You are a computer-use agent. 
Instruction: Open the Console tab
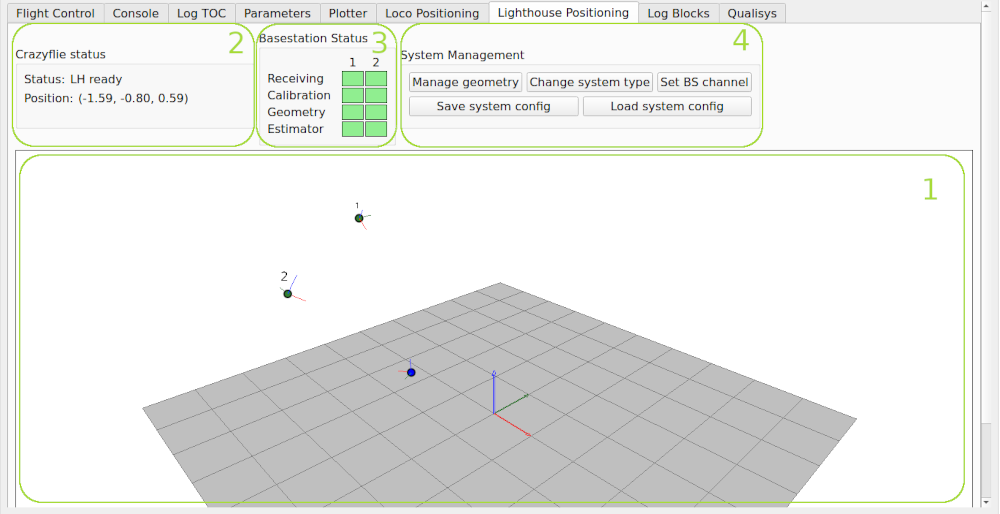click(135, 13)
